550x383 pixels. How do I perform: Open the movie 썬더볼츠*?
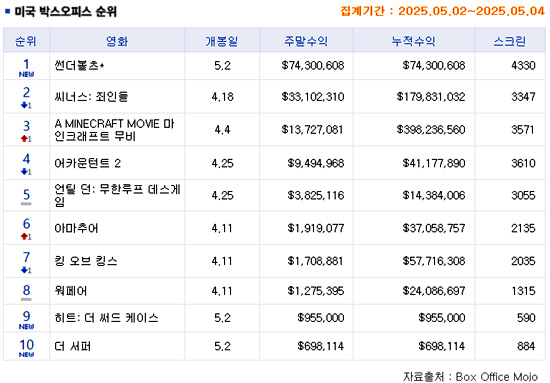pyautogui.click(x=80, y=66)
